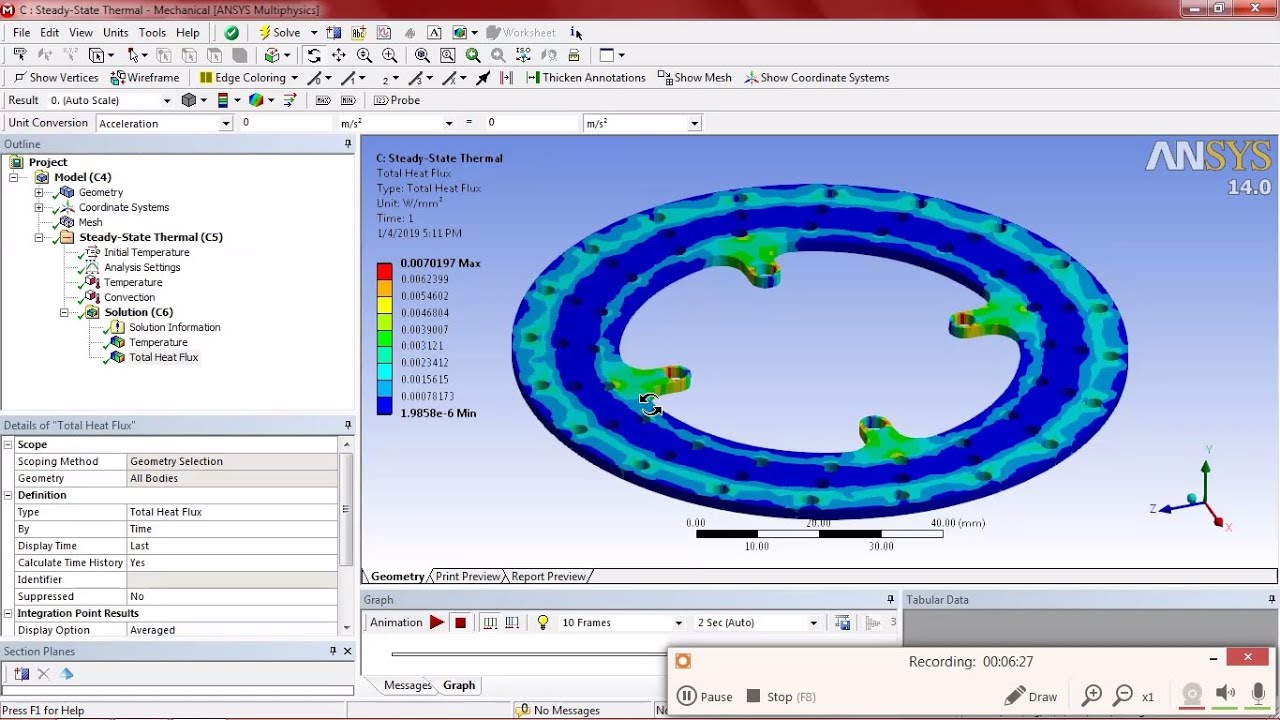Open the Tools menu

(x=152, y=33)
